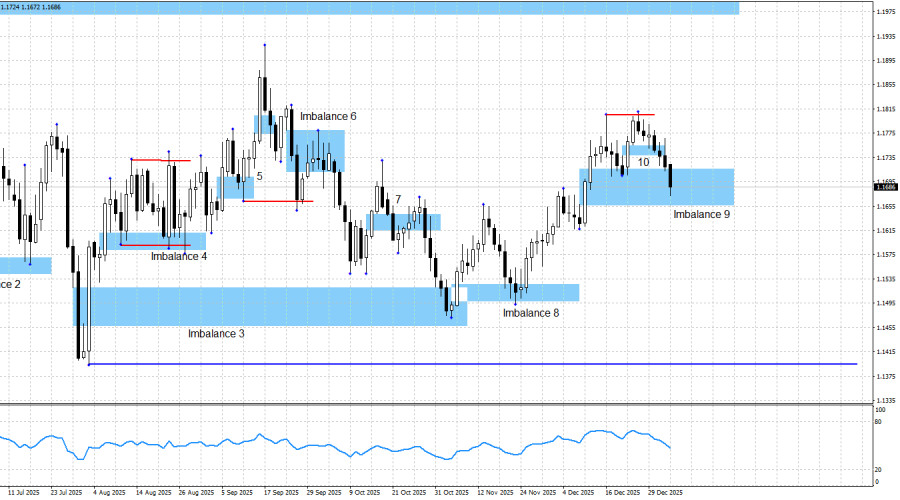This screenshot has width=900, height=500.
Task: Select the label 10 in blue zone
Action: [x=643, y=161]
